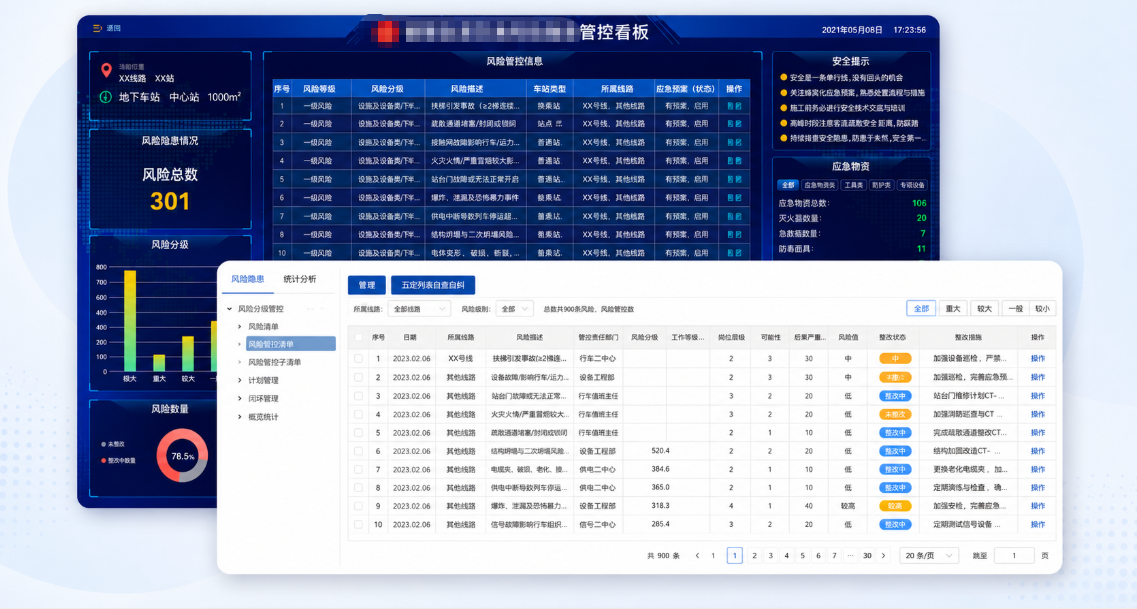Click the 未整改 status tag in row 4
Viewport: 1137px width, 609px height.
(895, 415)
